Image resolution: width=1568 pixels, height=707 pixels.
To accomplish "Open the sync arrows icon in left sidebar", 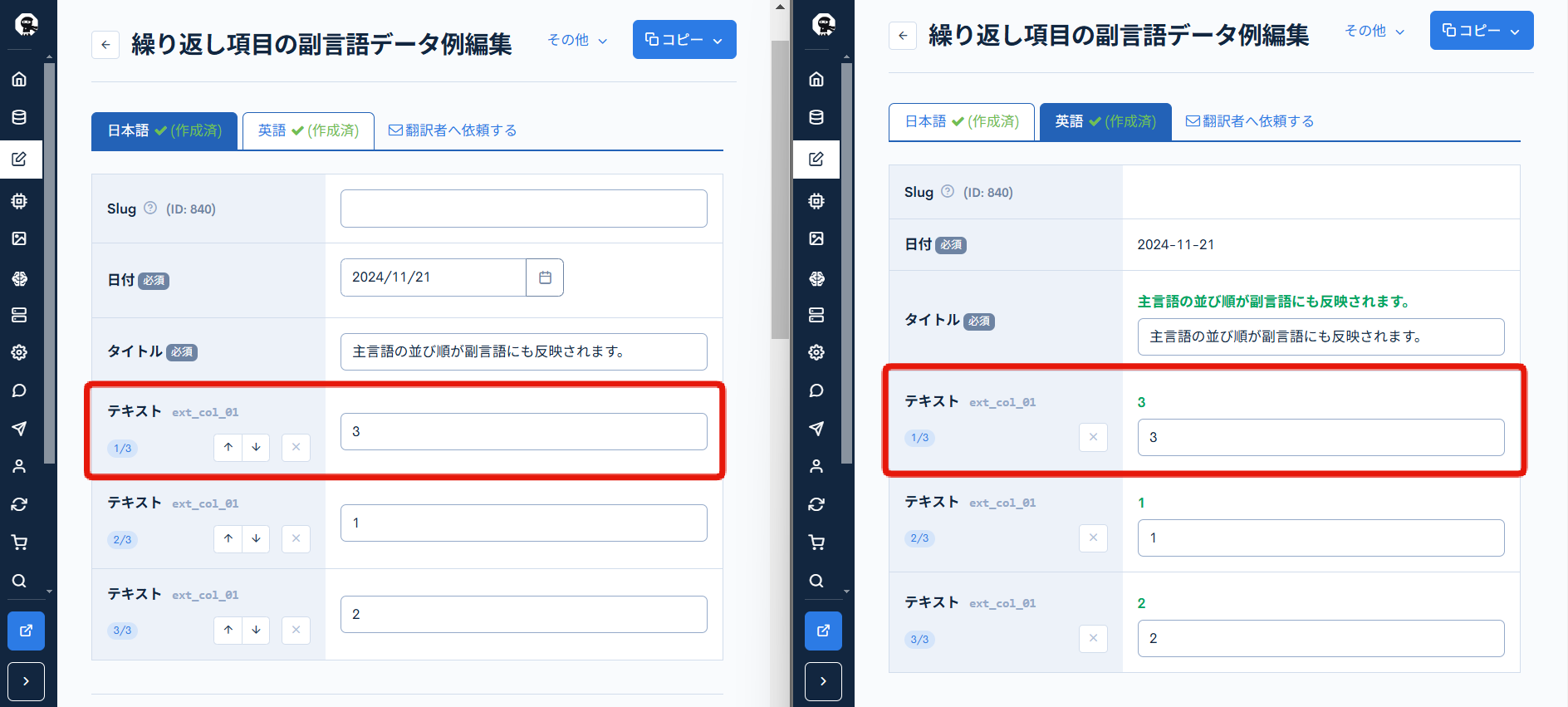I will (x=19, y=504).
